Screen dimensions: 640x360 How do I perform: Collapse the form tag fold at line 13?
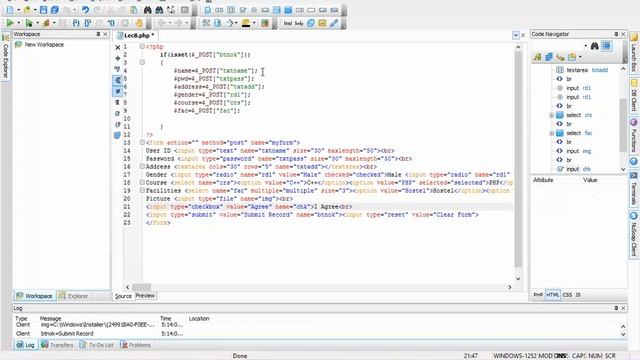[142, 142]
